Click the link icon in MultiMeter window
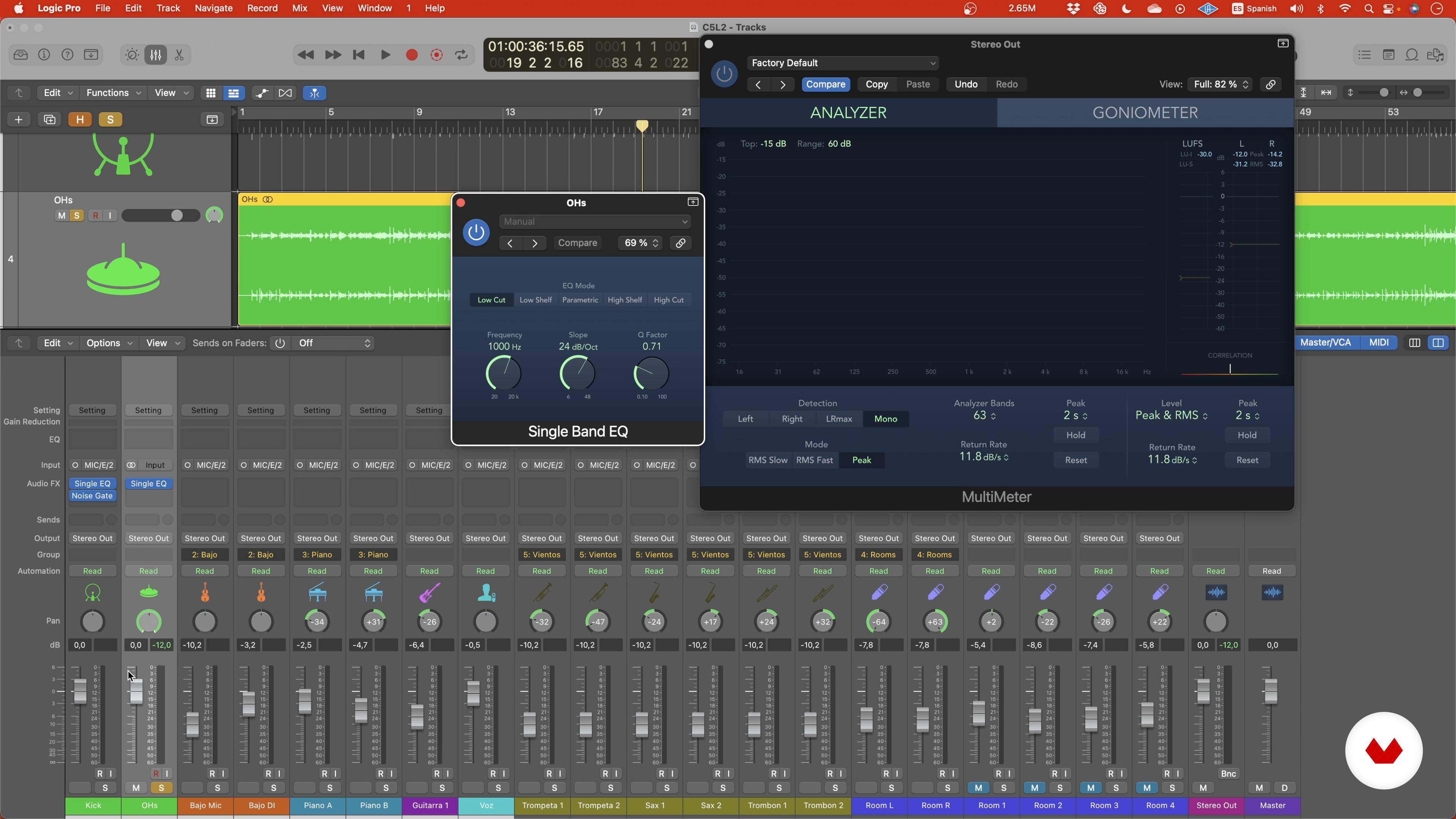Screen dimensions: 1456x819 click(1270, 84)
